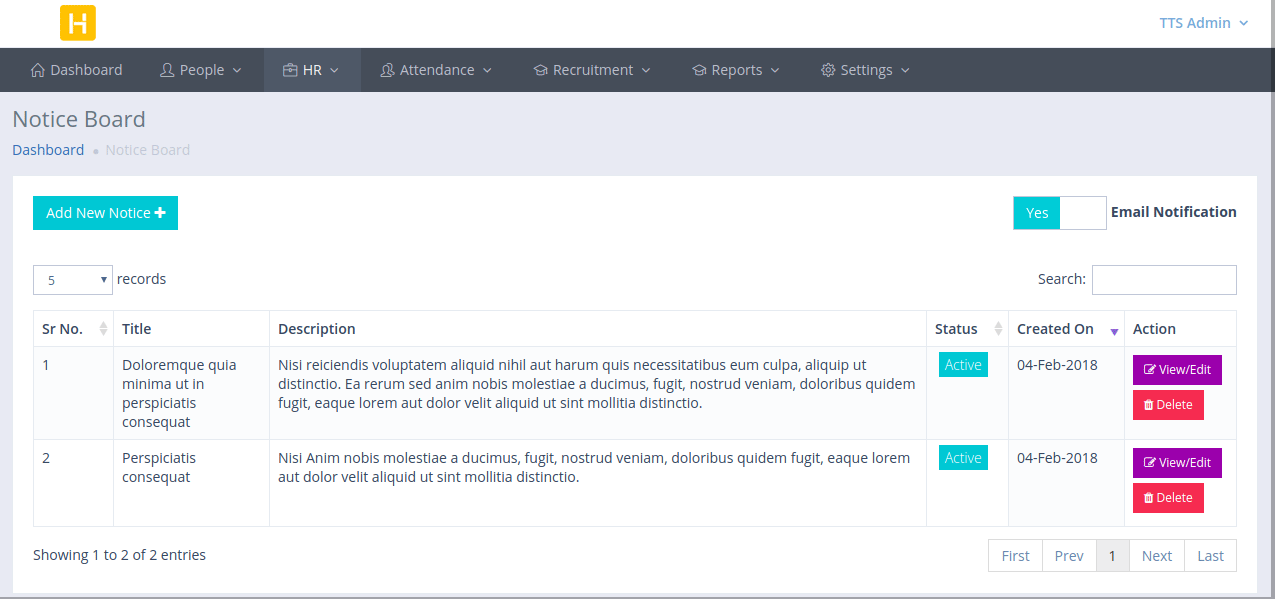The width and height of the screenshot is (1275, 599).
Task: Click the Recruitment graduation cap icon
Action: (540, 70)
